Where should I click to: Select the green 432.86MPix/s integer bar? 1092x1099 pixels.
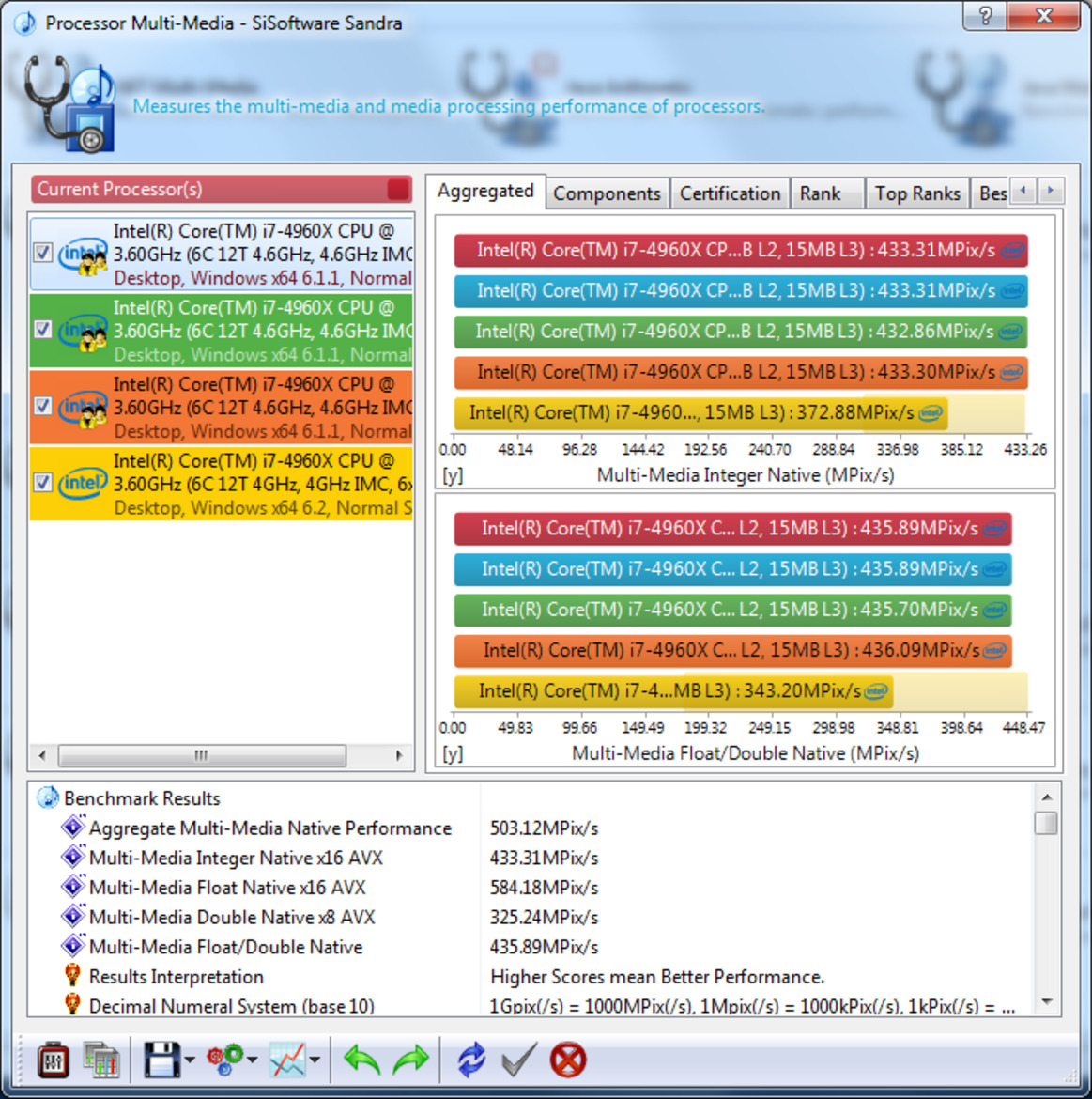[741, 332]
